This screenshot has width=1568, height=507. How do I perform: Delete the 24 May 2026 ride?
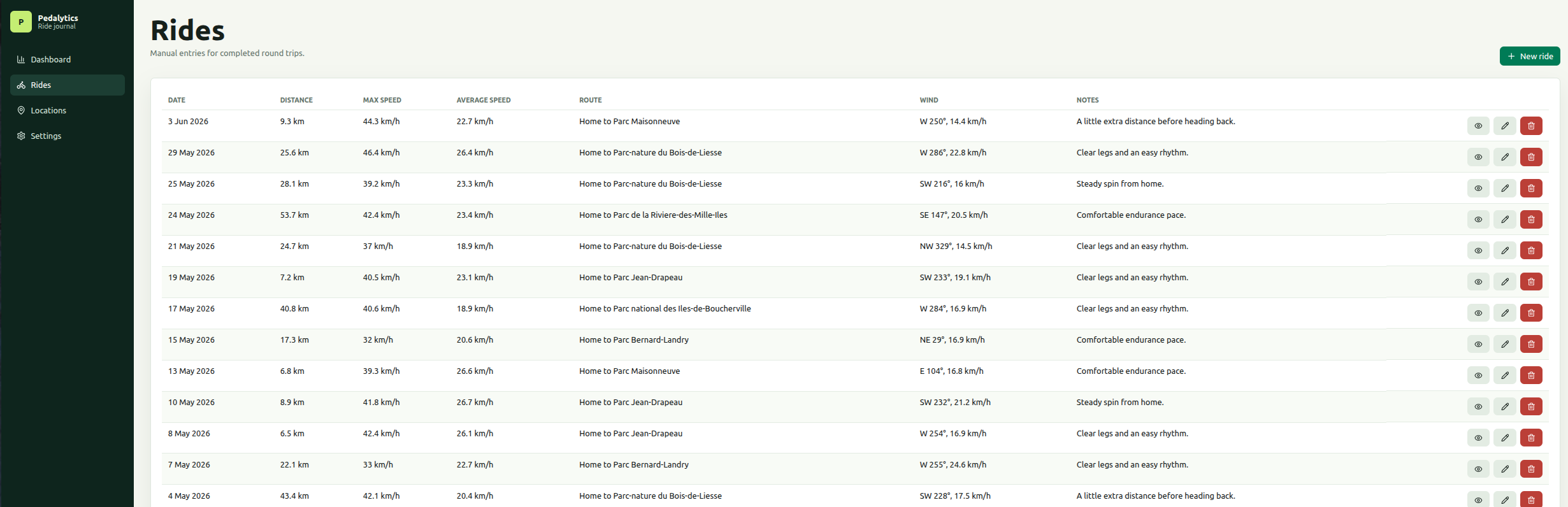click(1531, 220)
